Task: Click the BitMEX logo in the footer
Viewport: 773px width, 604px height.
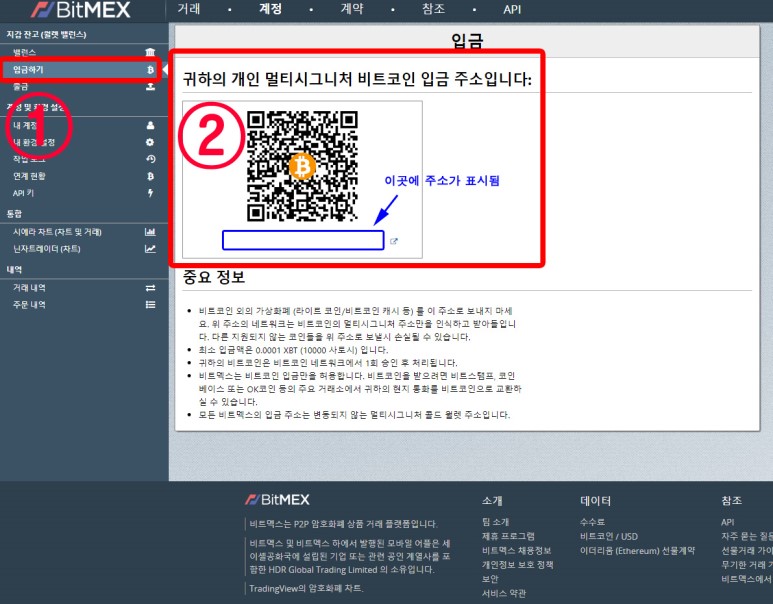Action: click(x=277, y=499)
